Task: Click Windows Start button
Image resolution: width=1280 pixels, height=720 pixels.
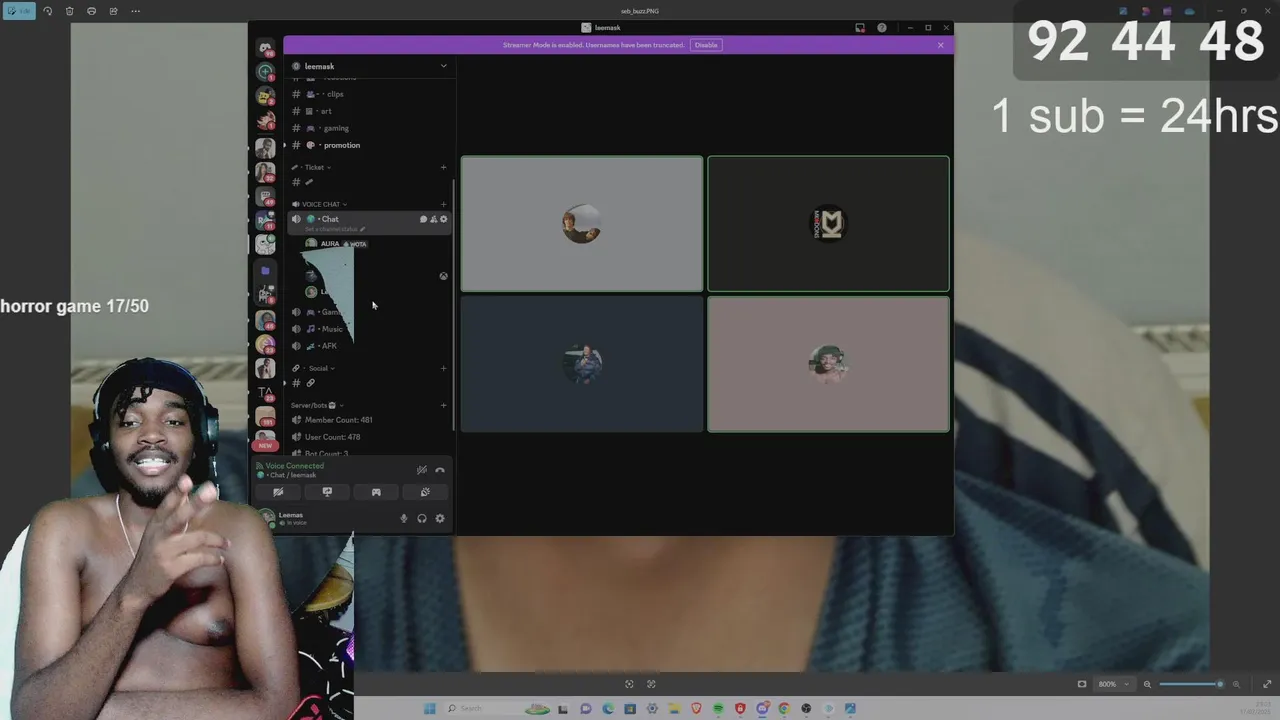Action: (x=430, y=709)
